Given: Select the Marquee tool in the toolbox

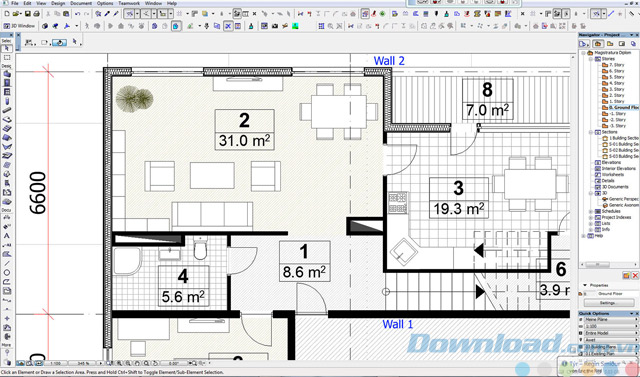Looking at the screenshot, I should pos(7,58).
